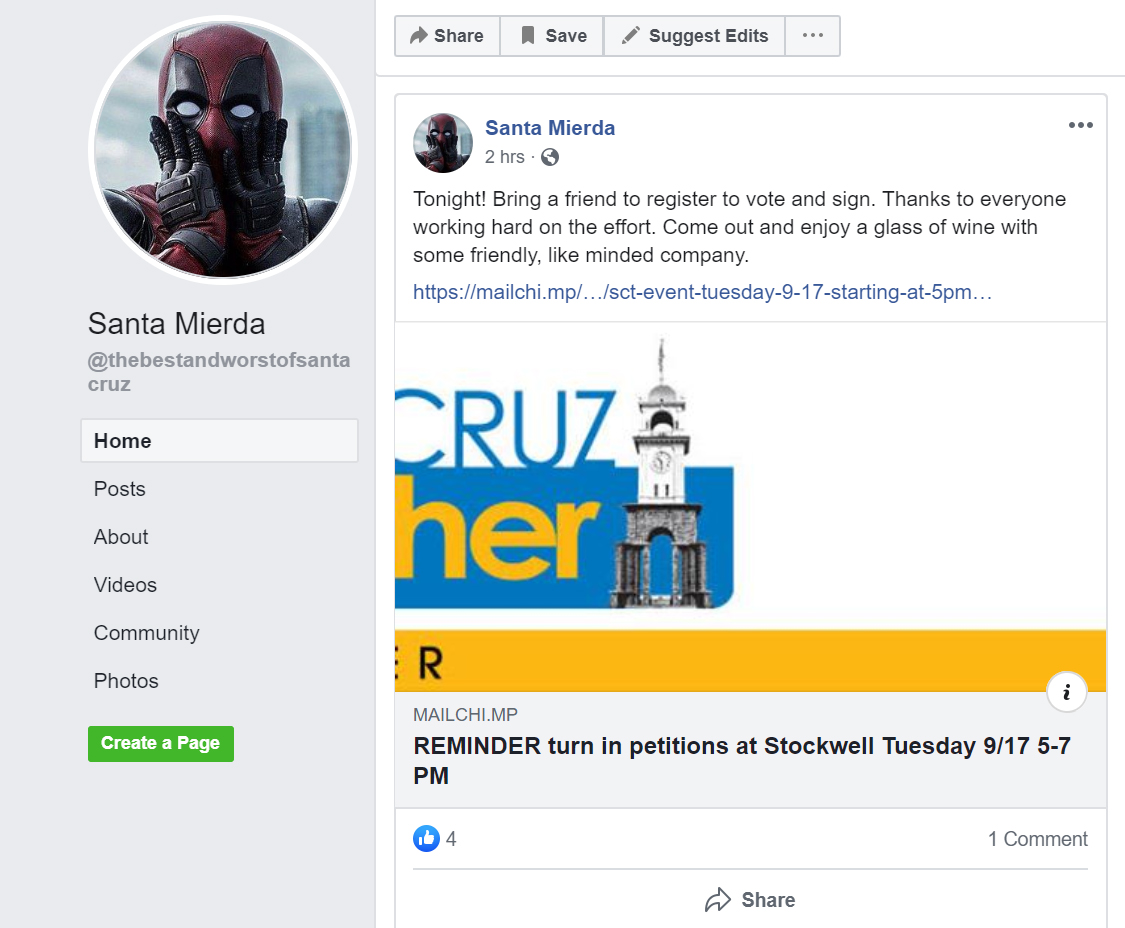1125x928 pixels.
Task: Click the Share arrow button at top
Action: tap(447, 36)
